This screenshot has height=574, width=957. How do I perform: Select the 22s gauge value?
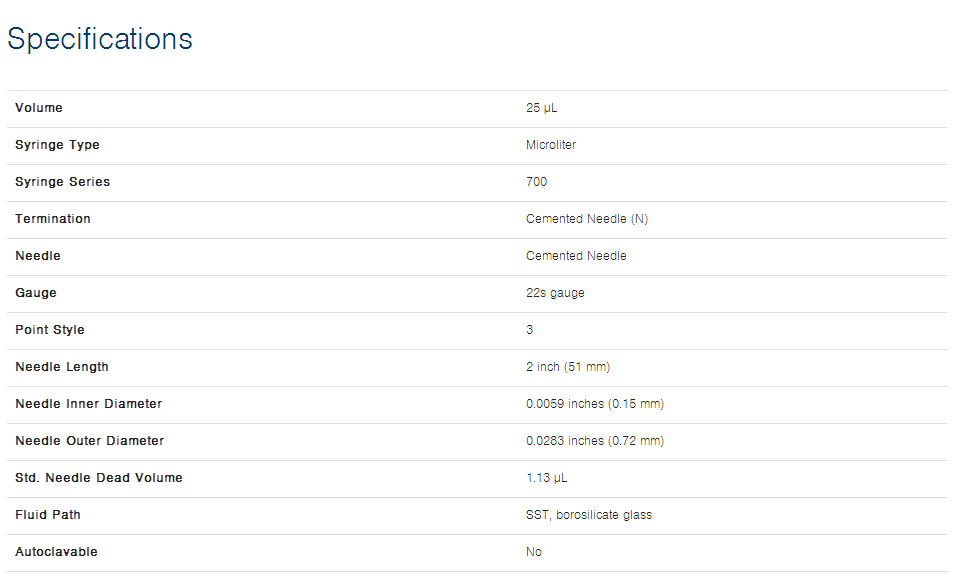point(555,293)
